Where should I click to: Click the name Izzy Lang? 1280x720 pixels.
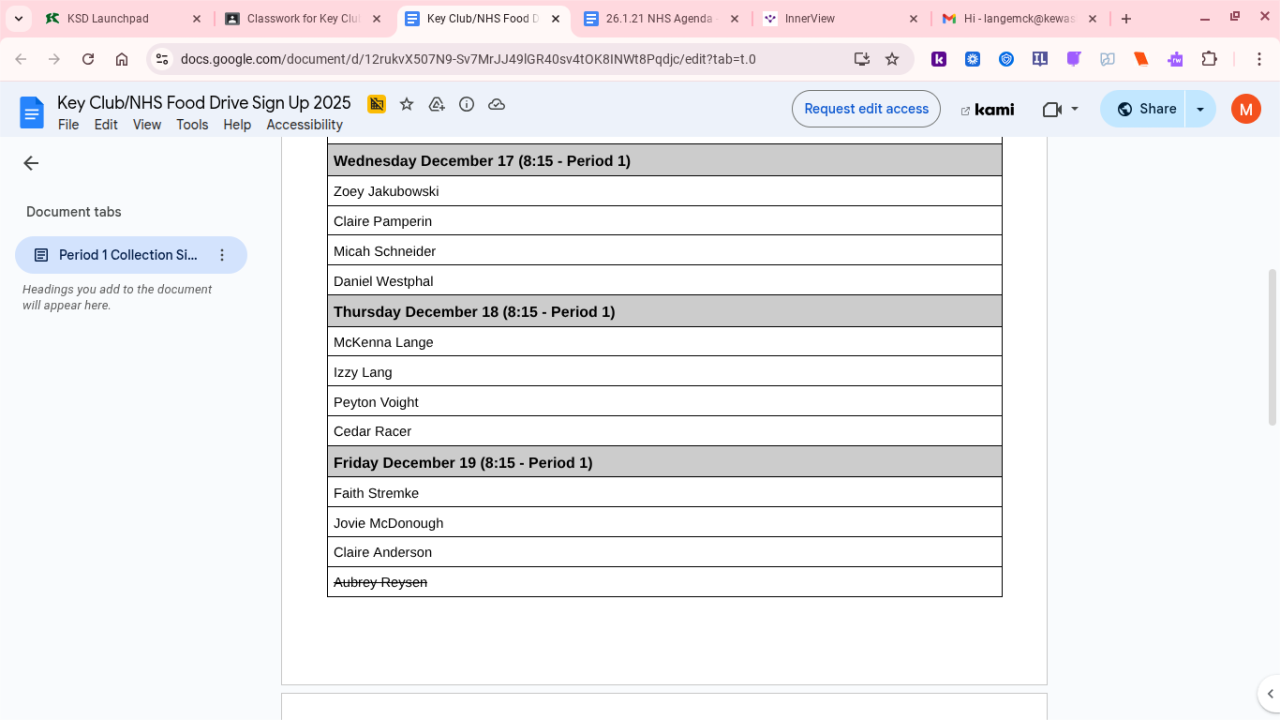(363, 372)
